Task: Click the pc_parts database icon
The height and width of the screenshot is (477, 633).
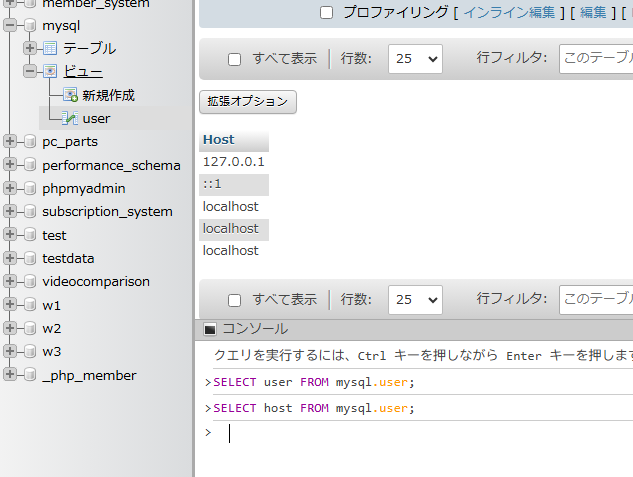Action: click(29, 142)
